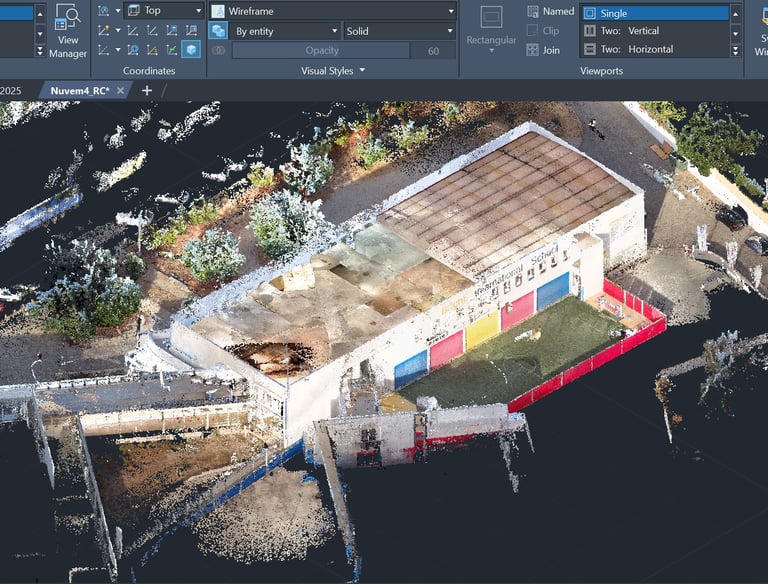Select Two: Horizontal viewport configuration
Image resolution: width=768 pixels, height=584 pixels.
[x=636, y=49]
